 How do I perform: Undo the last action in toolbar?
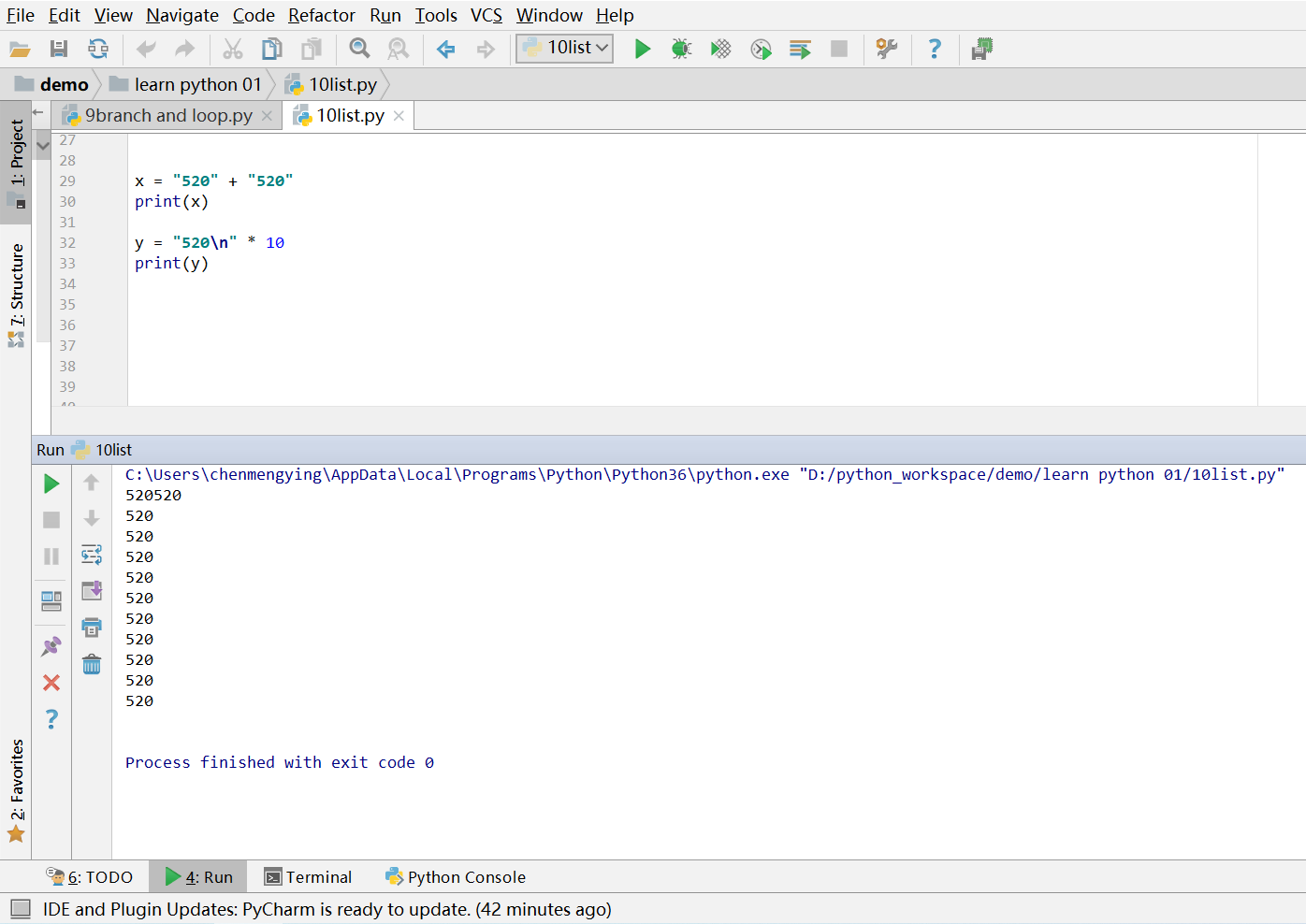tap(147, 49)
